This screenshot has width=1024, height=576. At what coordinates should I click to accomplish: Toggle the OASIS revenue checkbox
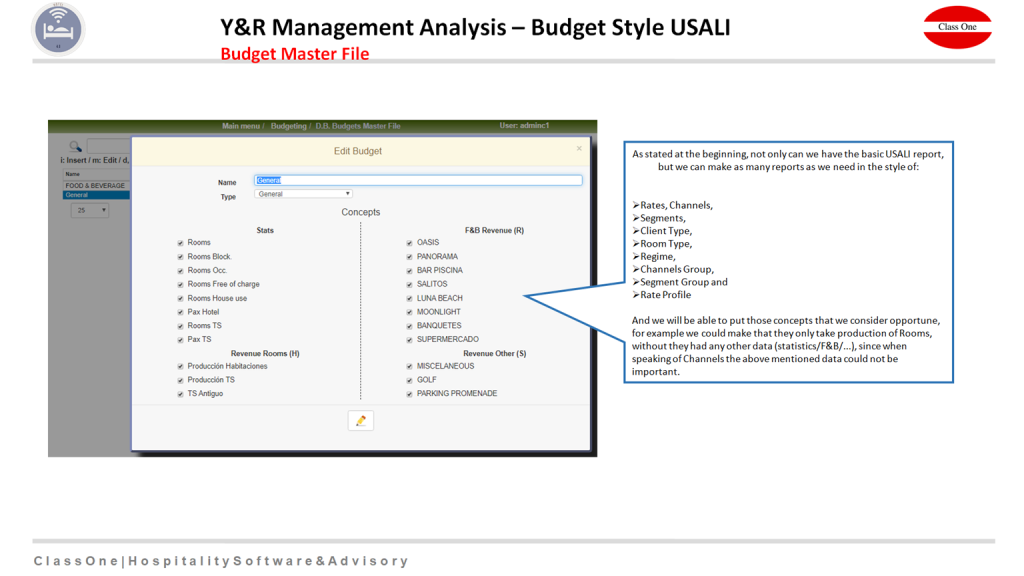(x=409, y=243)
